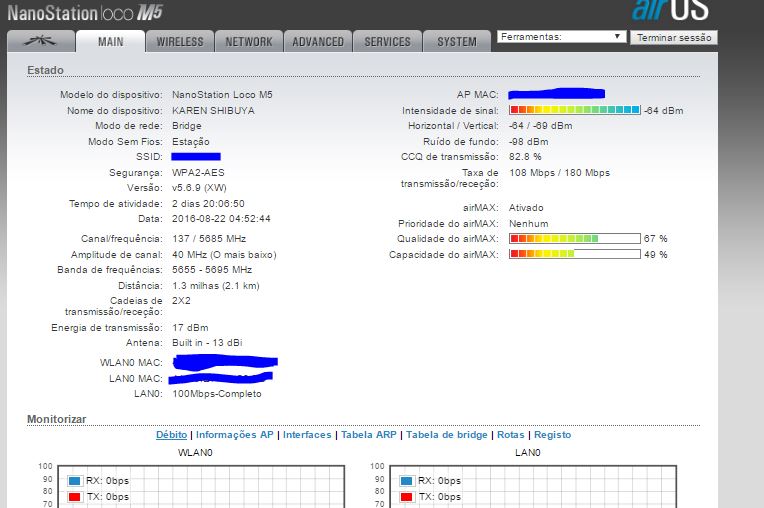Open the Interfaces monitor link
Image resolution: width=764 pixels, height=508 pixels.
pos(307,434)
